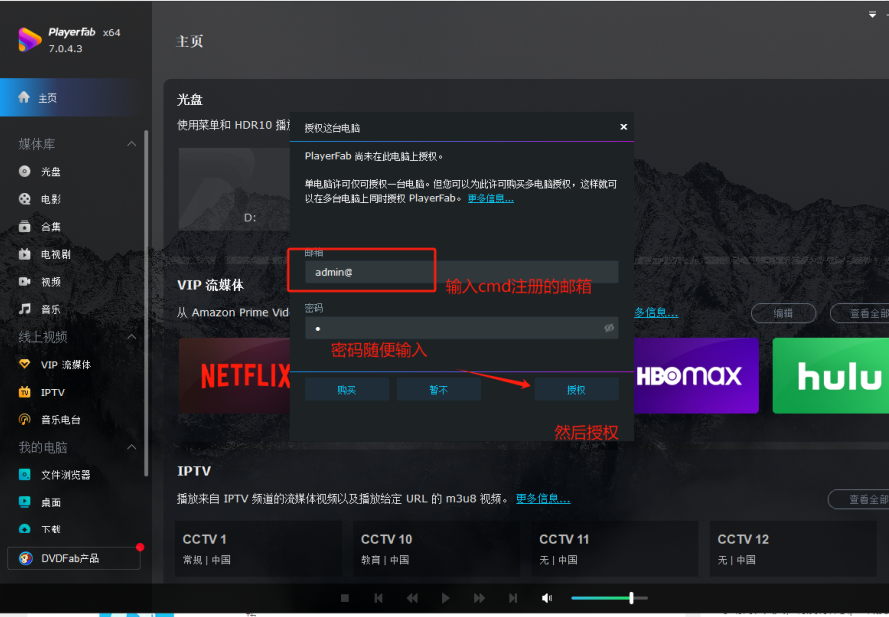This screenshot has width=889, height=617.
Task: Click the 邮箱 email input field
Action: point(462,272)
